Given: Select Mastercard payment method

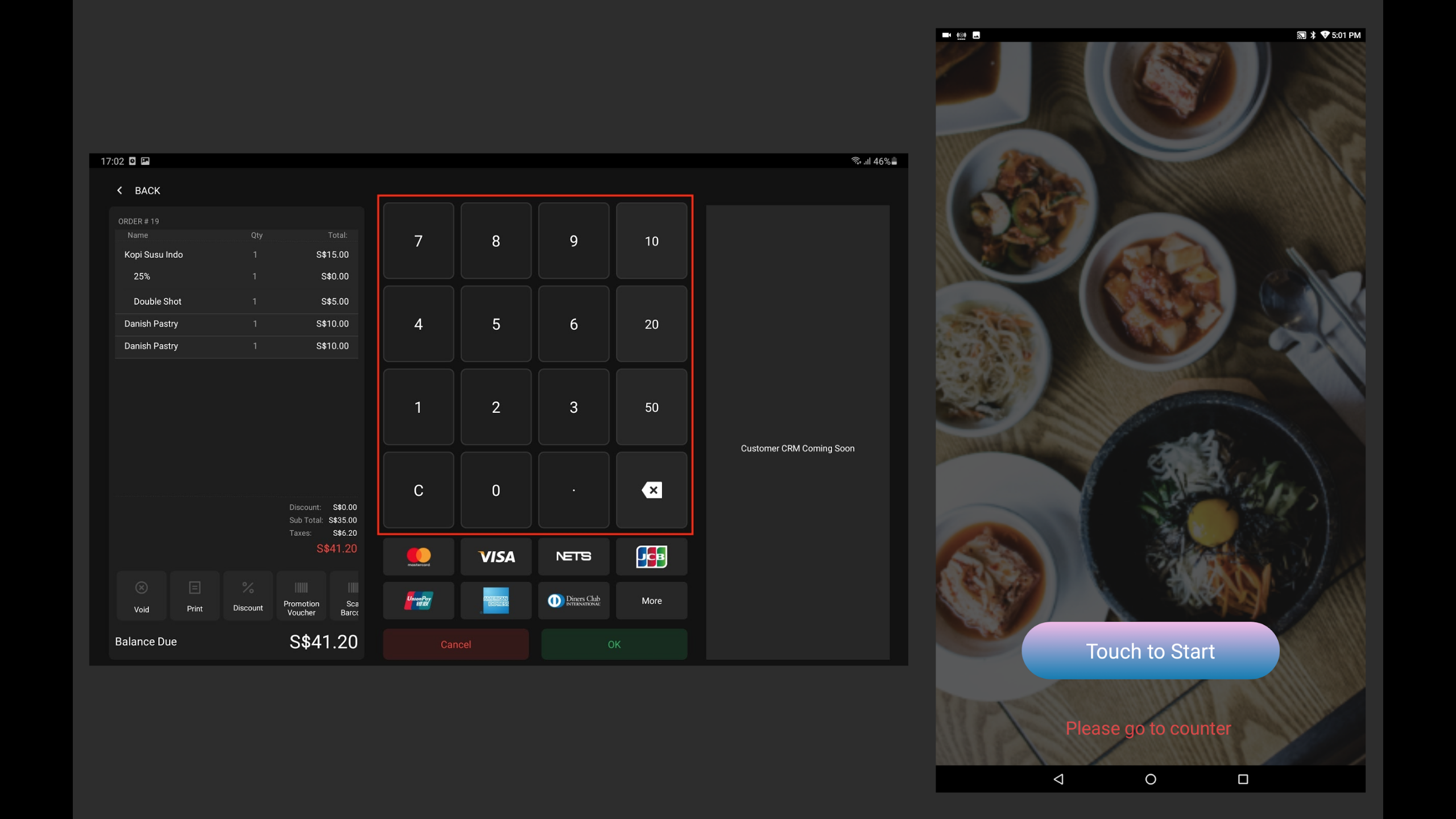Looking at the screenshot, I should (x=418, y=556).
